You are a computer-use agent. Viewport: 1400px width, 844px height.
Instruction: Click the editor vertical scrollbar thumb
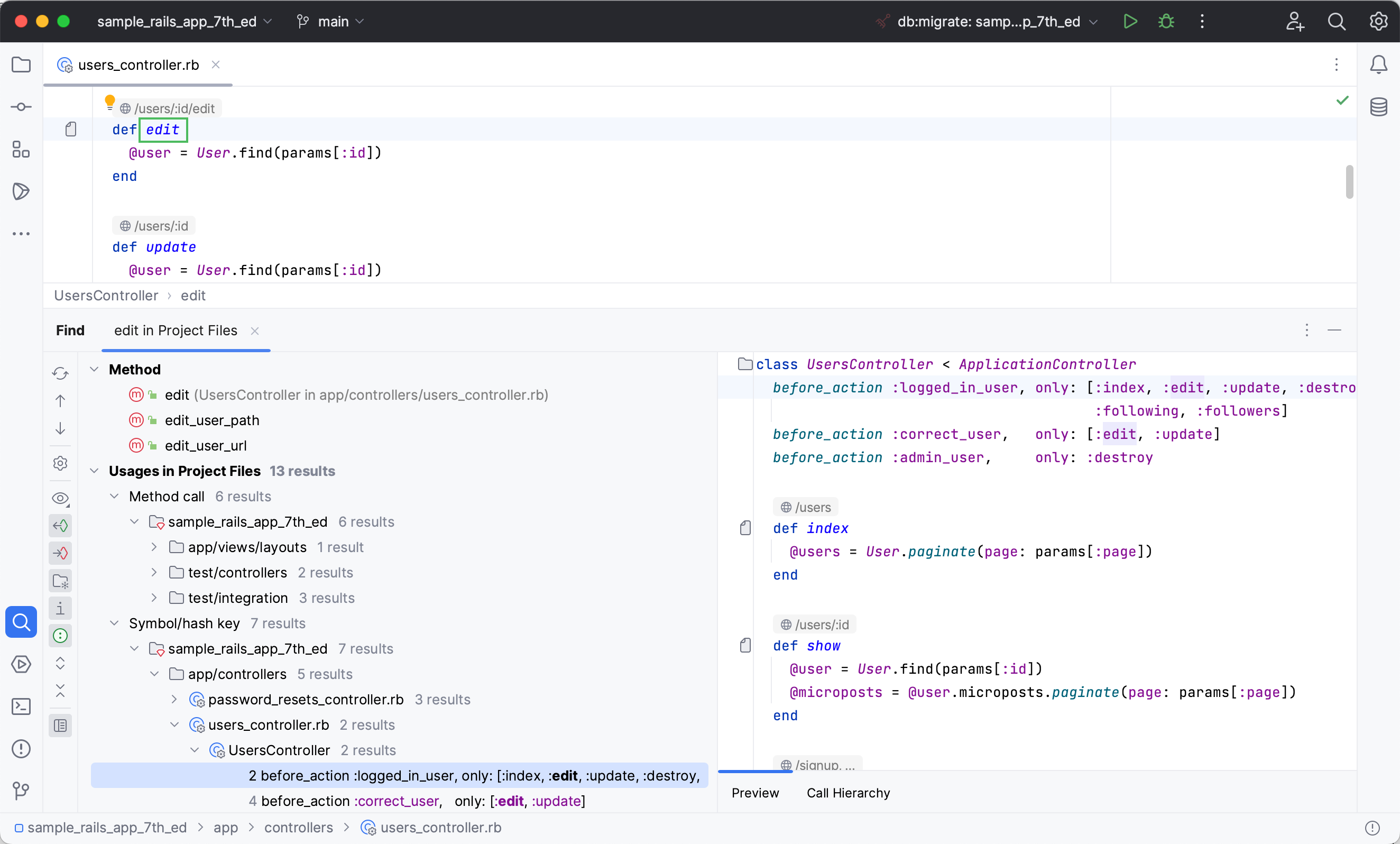pos(1349,182)
